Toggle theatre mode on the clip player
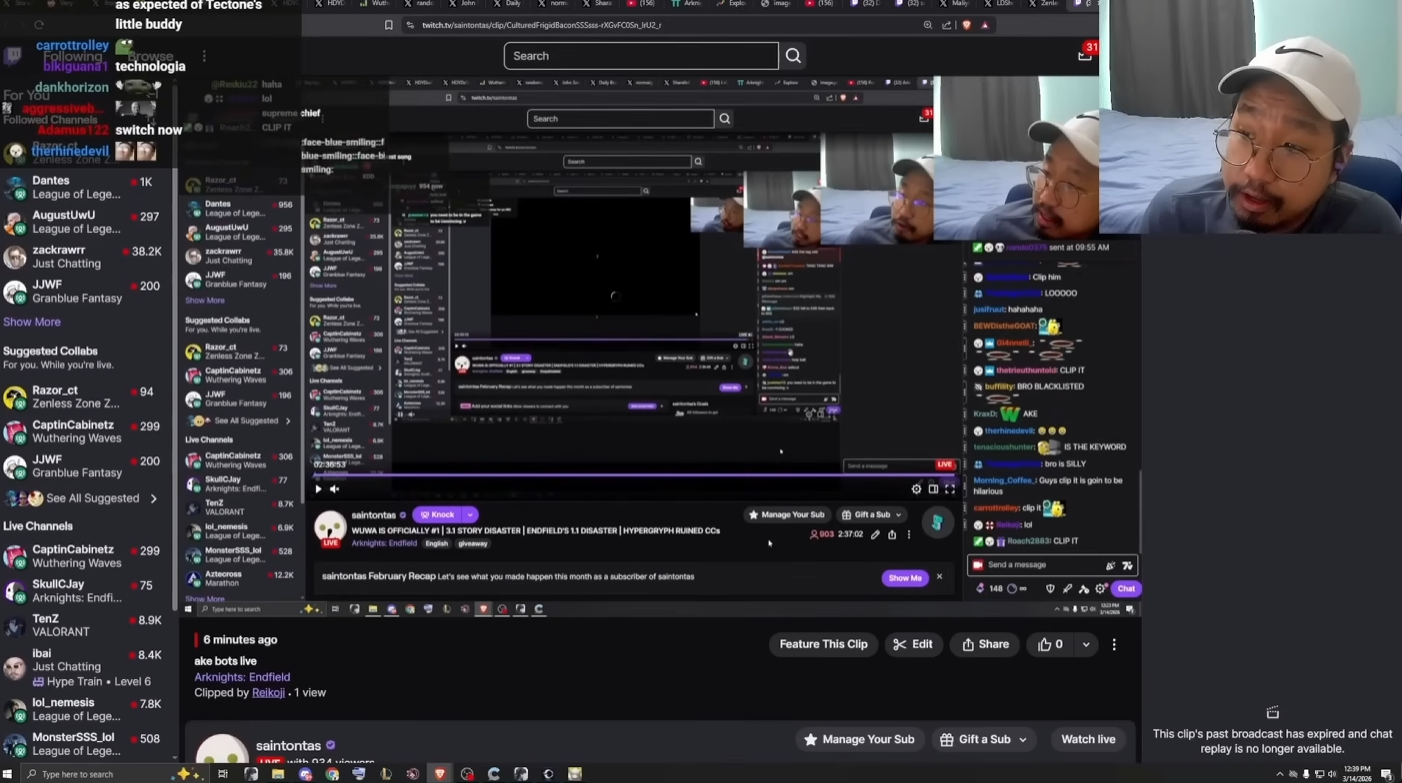Viewport: 1402px width, 783px height. [933, 489]
